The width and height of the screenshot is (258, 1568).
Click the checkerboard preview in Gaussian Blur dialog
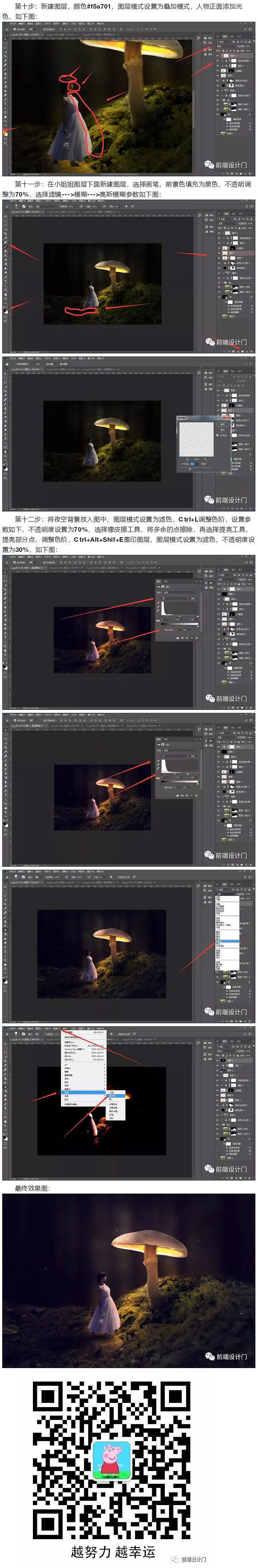tap(197, 439)
